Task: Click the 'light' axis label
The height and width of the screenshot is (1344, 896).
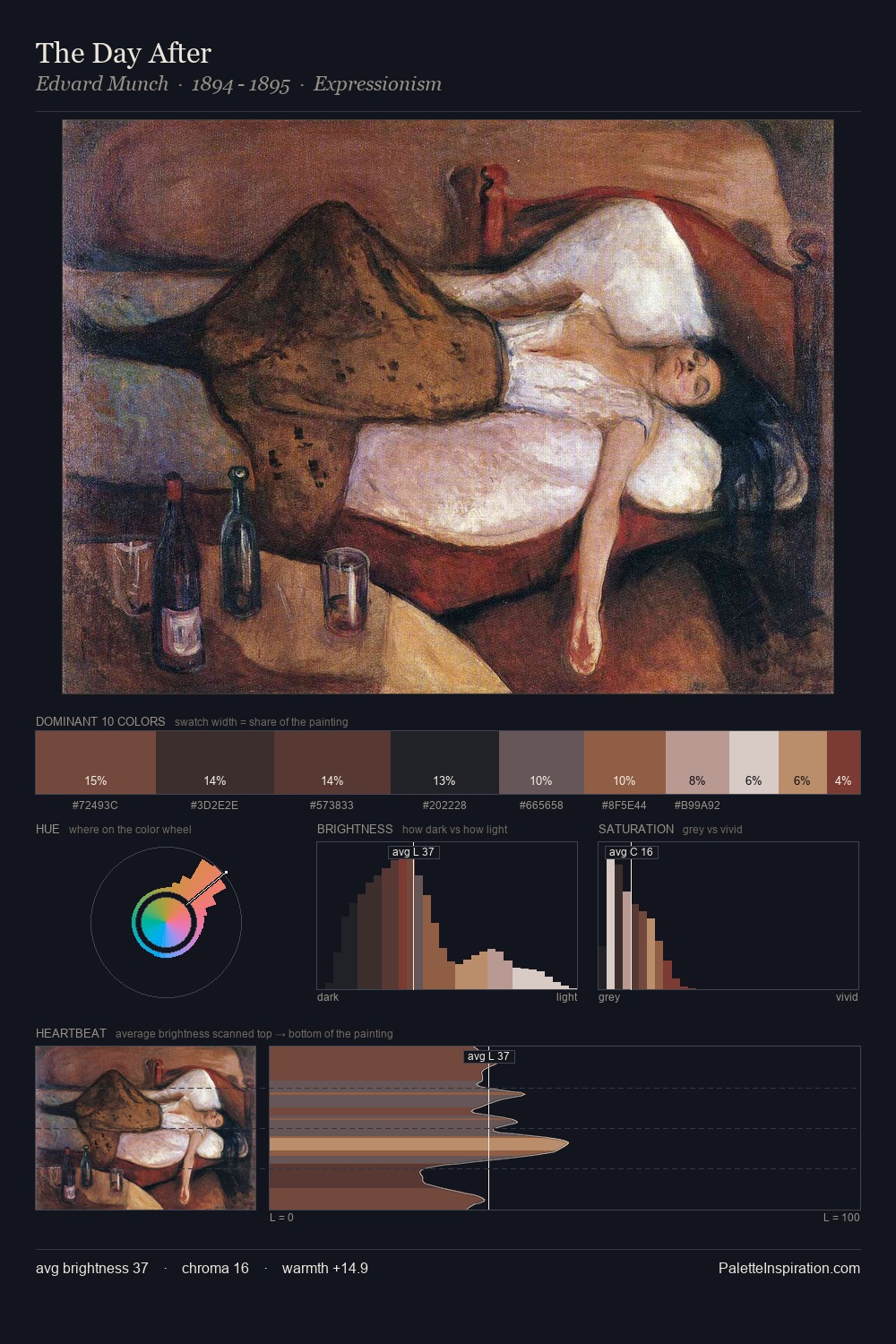Action: pos(566,996)
